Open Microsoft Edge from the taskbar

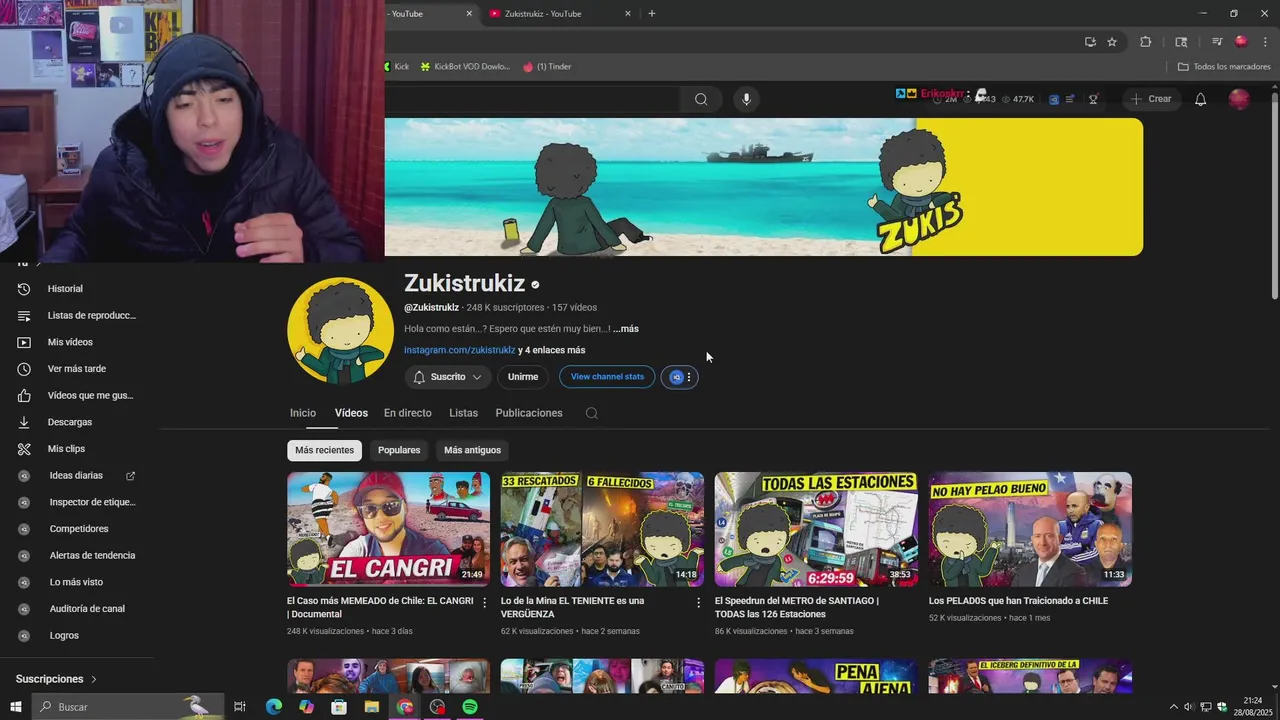tap(273, 707)
